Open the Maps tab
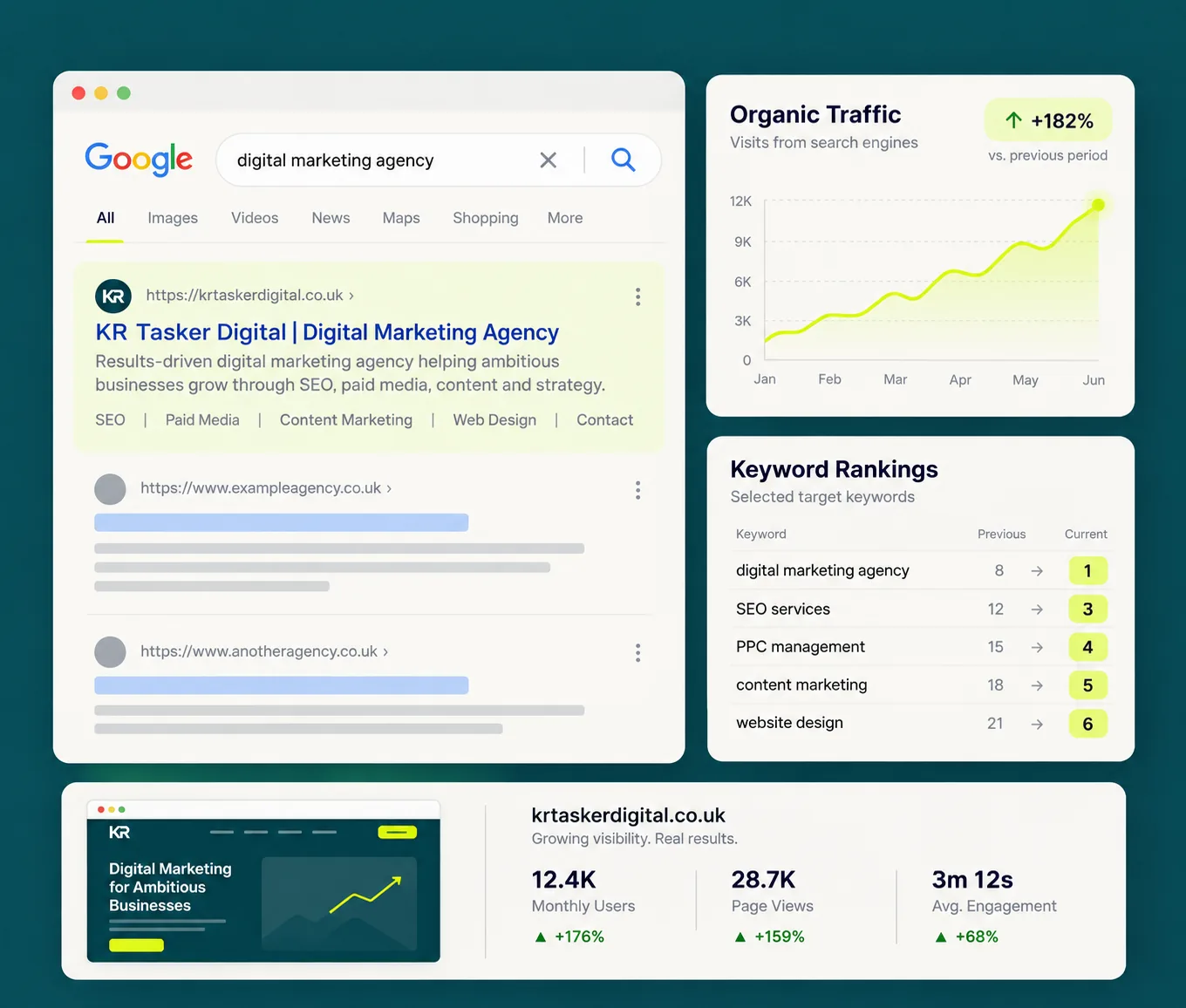This screenshot has height=1008, width=1186. coord(401,218)
